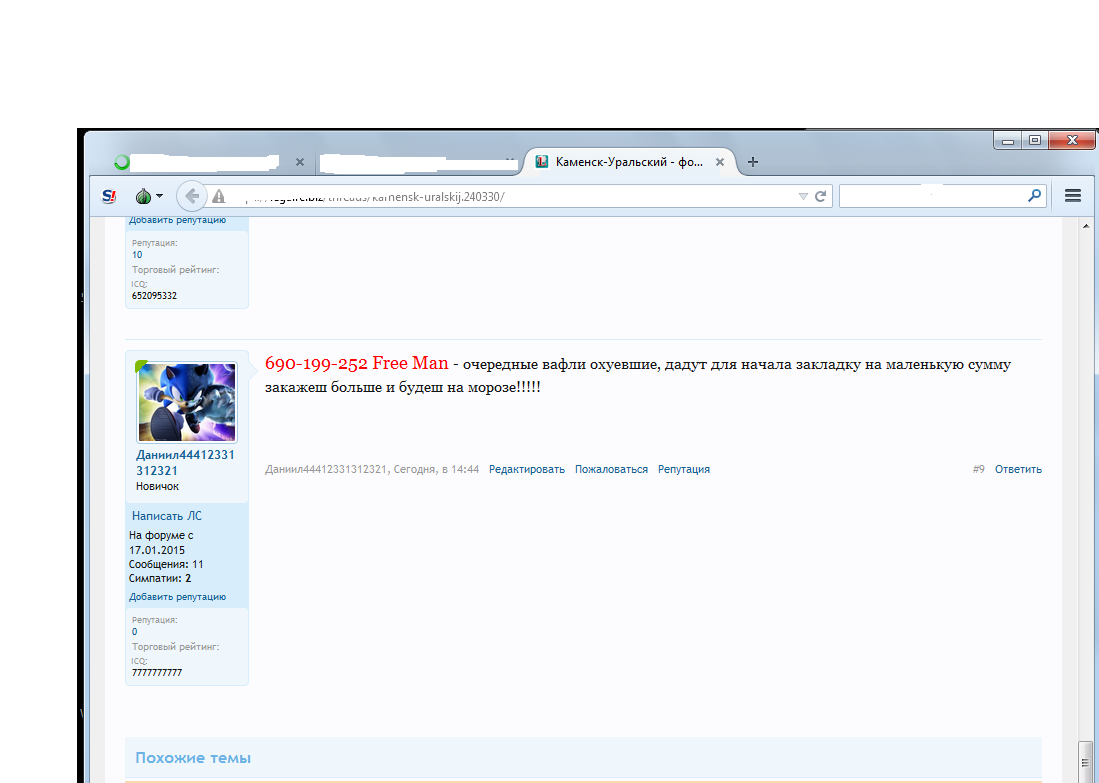Open post permalink #9
1099x783 pixels.
point(978,469)
